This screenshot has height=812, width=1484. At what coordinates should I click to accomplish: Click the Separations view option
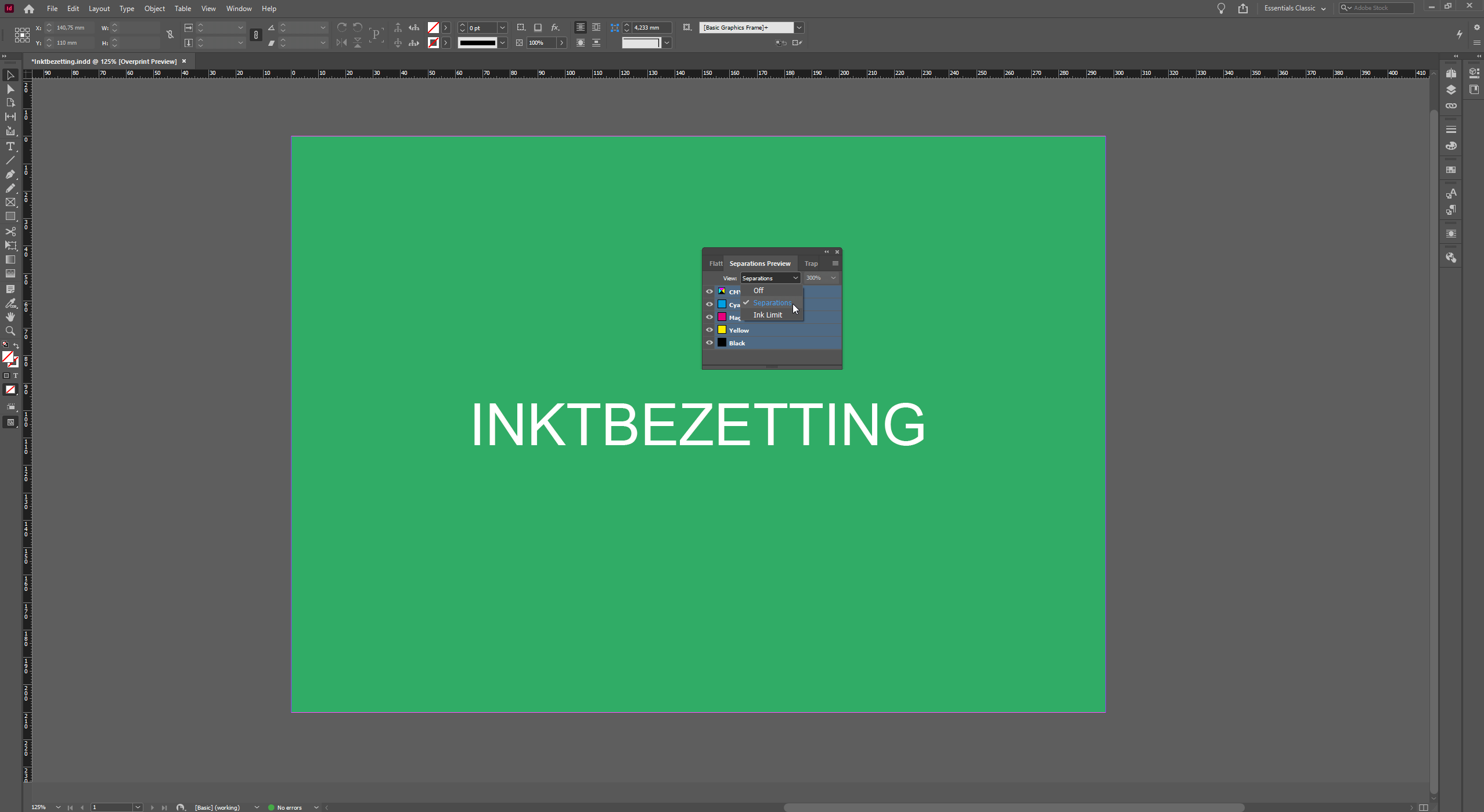point(772,302)
